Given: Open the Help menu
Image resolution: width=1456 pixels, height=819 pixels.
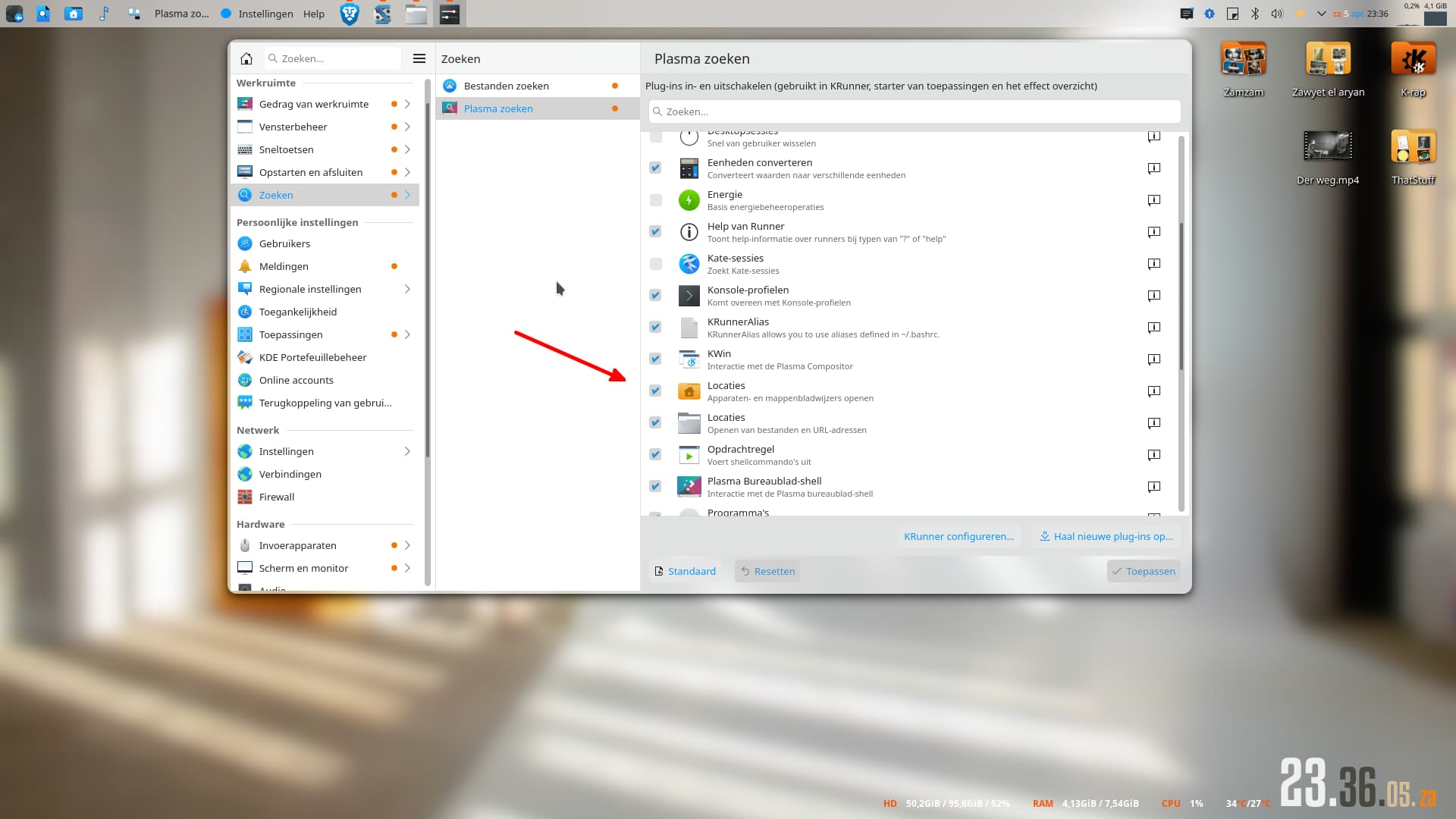Looking at the screenshot, I should pyautogui.click(x=314, y=14).
